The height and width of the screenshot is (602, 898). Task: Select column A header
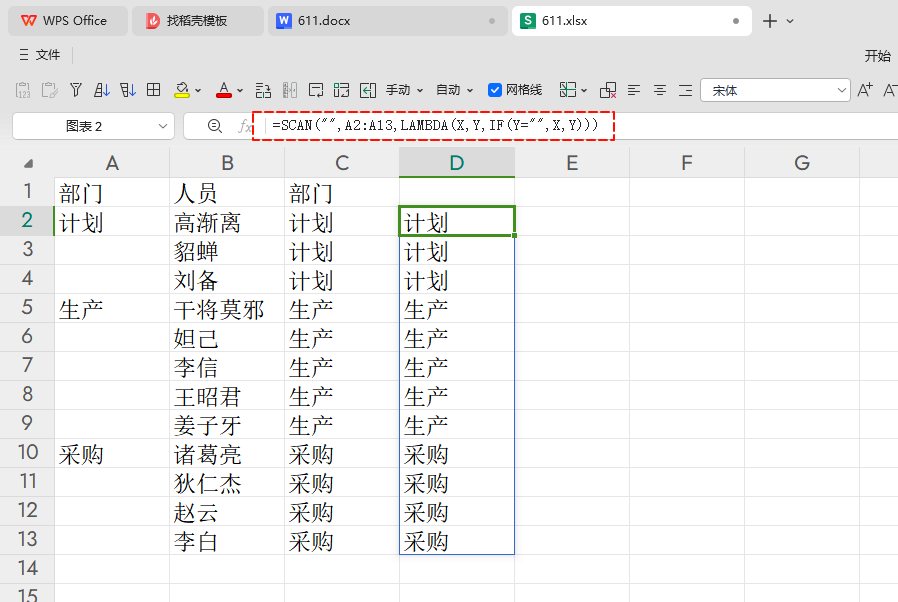[x=112, y=163]
